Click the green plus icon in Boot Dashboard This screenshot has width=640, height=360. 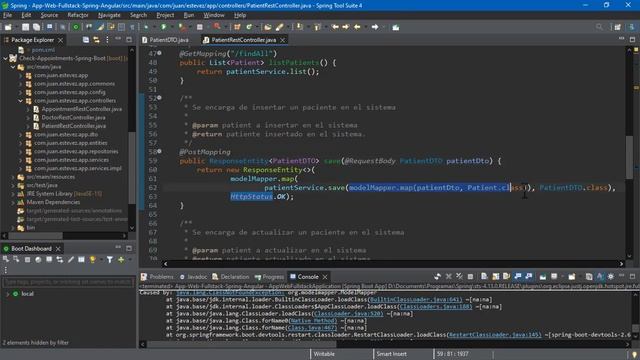tap(121, 260)
